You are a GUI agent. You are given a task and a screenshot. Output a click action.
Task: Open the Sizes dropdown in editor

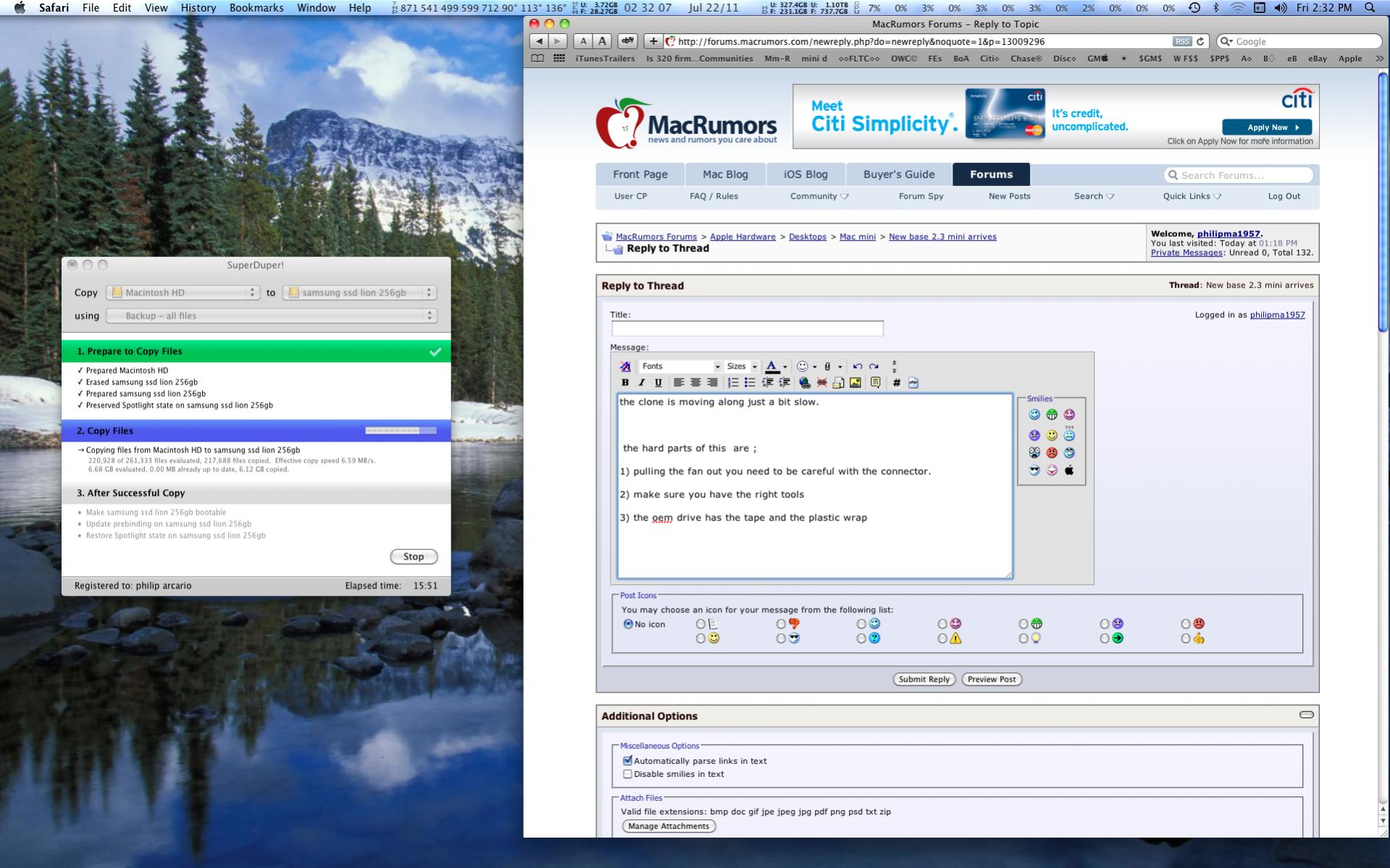point(741,366)
